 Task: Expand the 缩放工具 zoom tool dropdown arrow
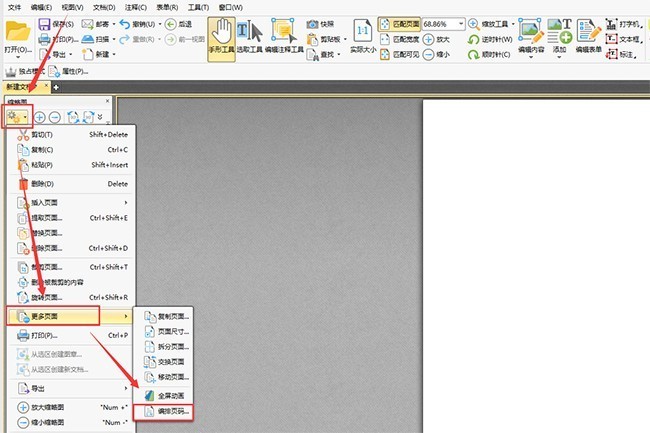click(x=513, y=24)
